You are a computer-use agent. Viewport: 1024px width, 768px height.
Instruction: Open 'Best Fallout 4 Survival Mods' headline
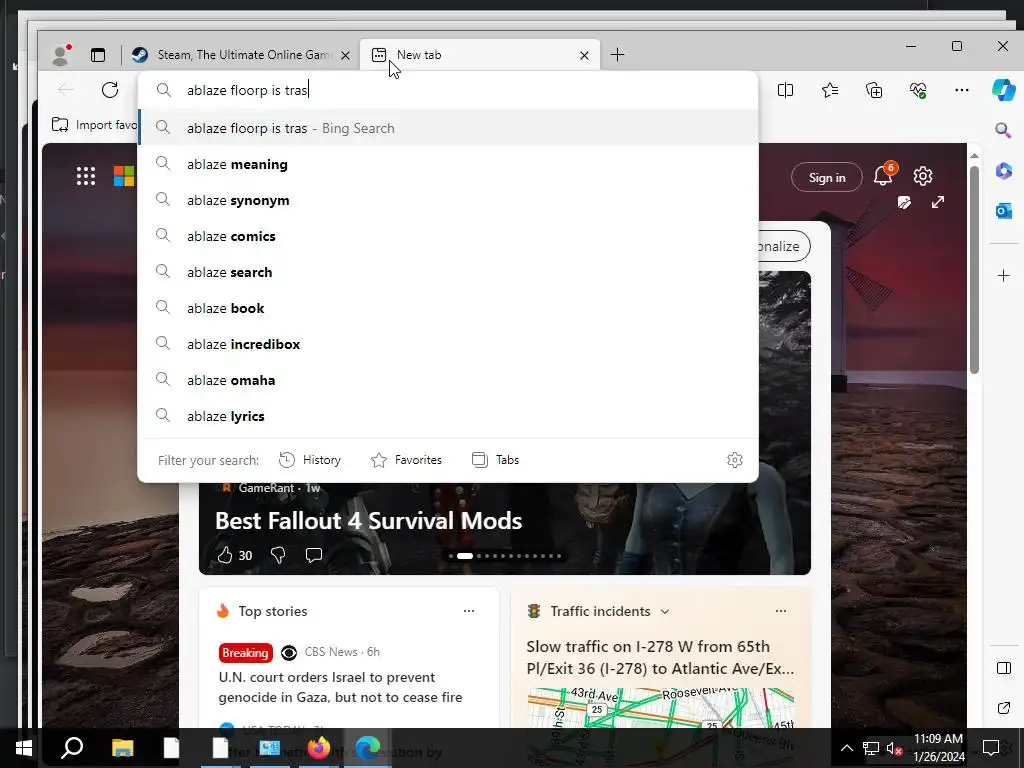coord(368,520)
